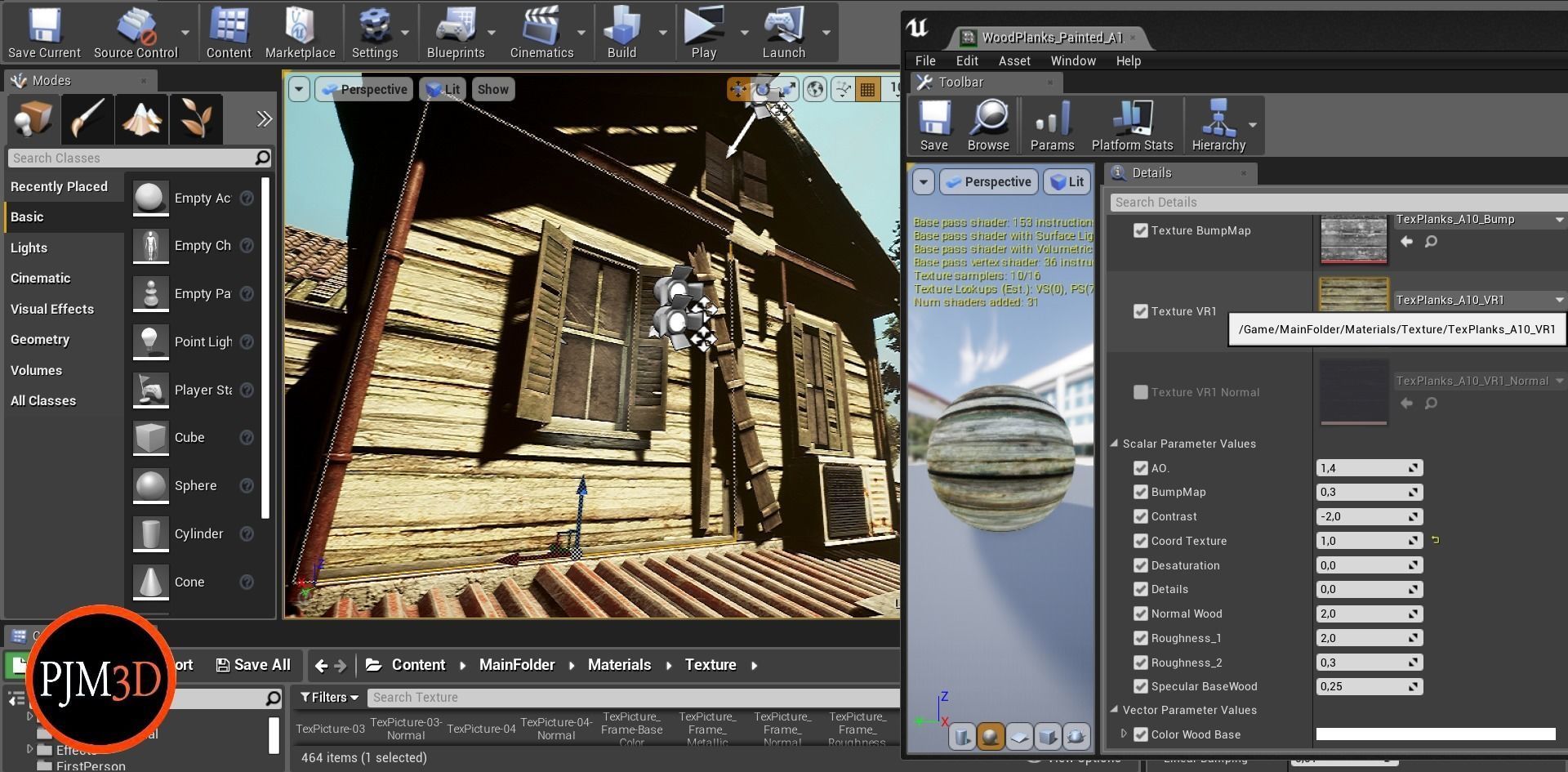Viewport: 1568px width, 772px height.
Task: Expand Color Wood Base vector parameter
Action: point(1124,734)
